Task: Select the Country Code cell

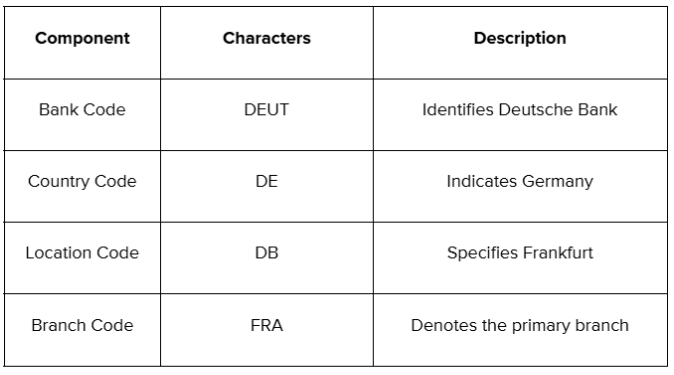Action: pos(82,181)
